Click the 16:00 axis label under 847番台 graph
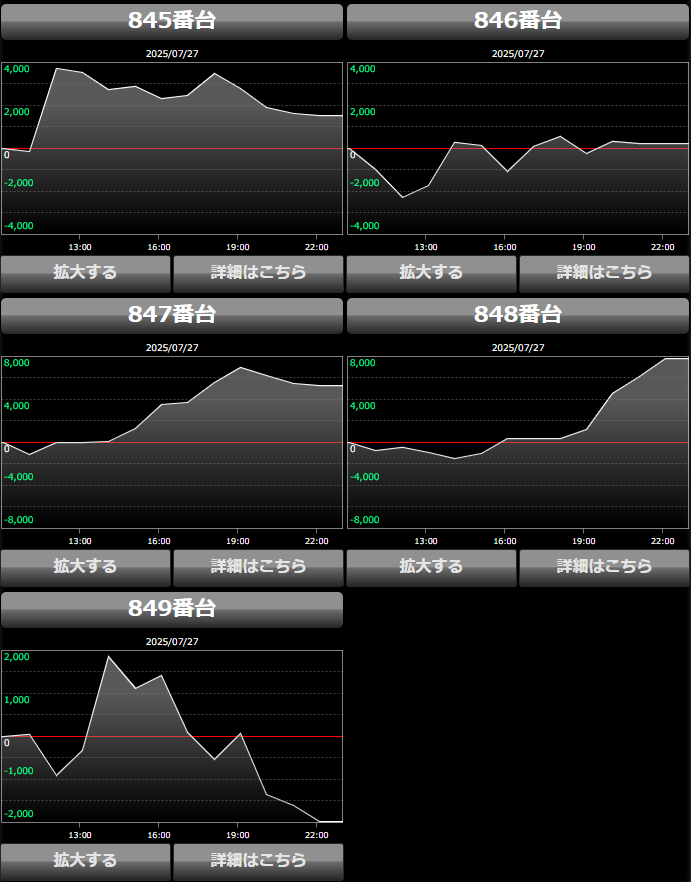The width and height of the screenshot is (691, 882). click(x=159, y=541)
